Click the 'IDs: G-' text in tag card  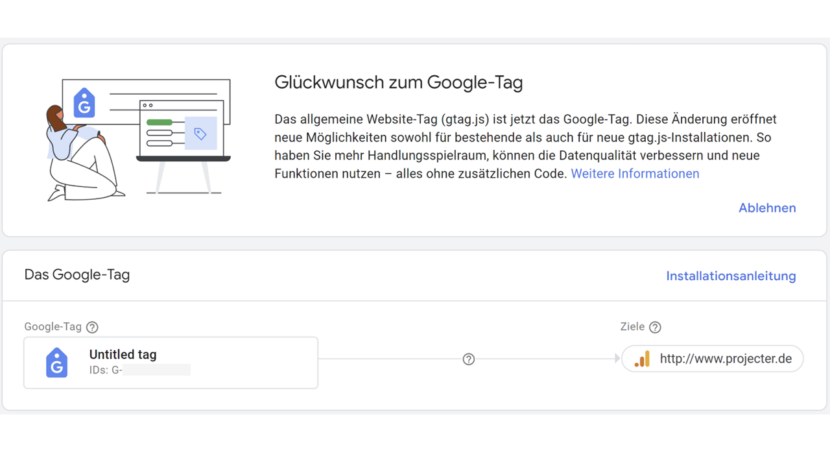(106, 370)
